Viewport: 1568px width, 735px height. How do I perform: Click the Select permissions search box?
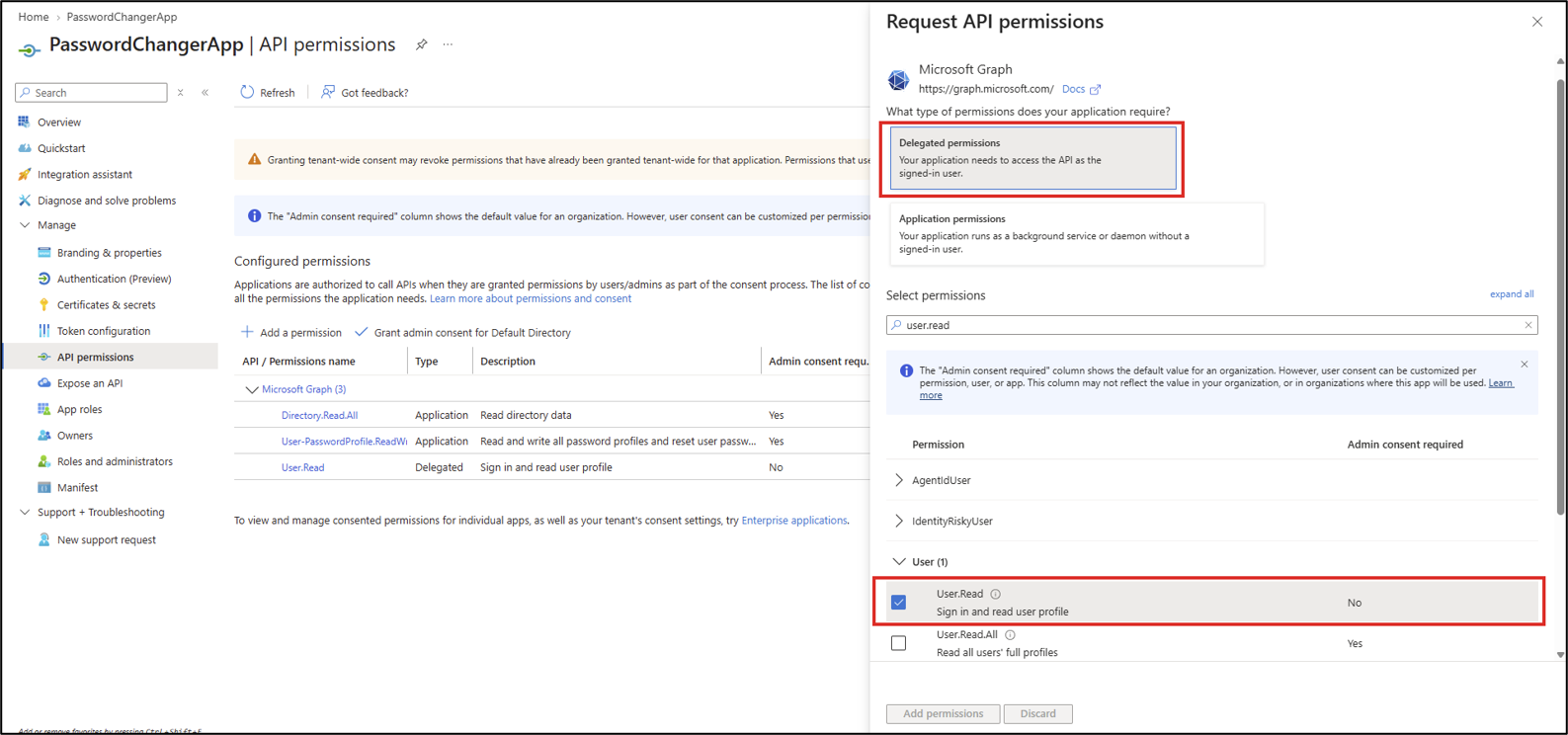click(x=1212, y=325)
